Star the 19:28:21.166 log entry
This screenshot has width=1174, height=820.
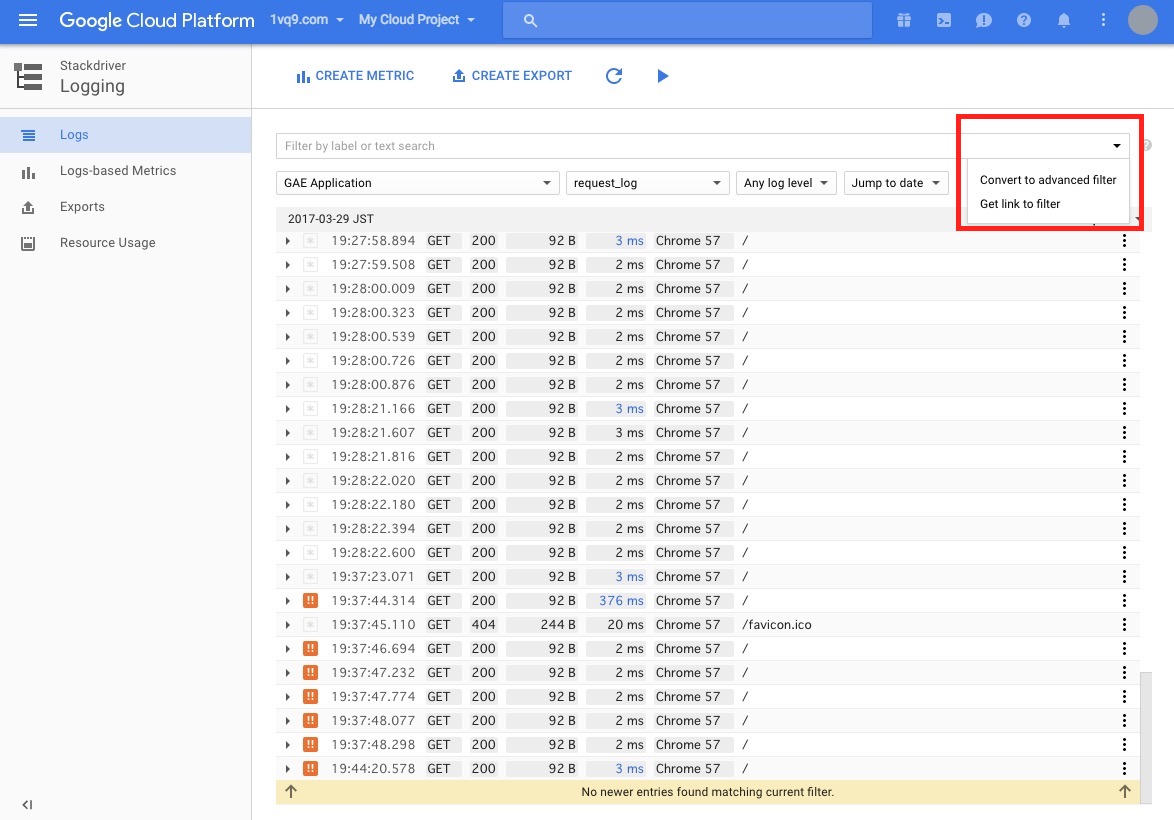310,408
